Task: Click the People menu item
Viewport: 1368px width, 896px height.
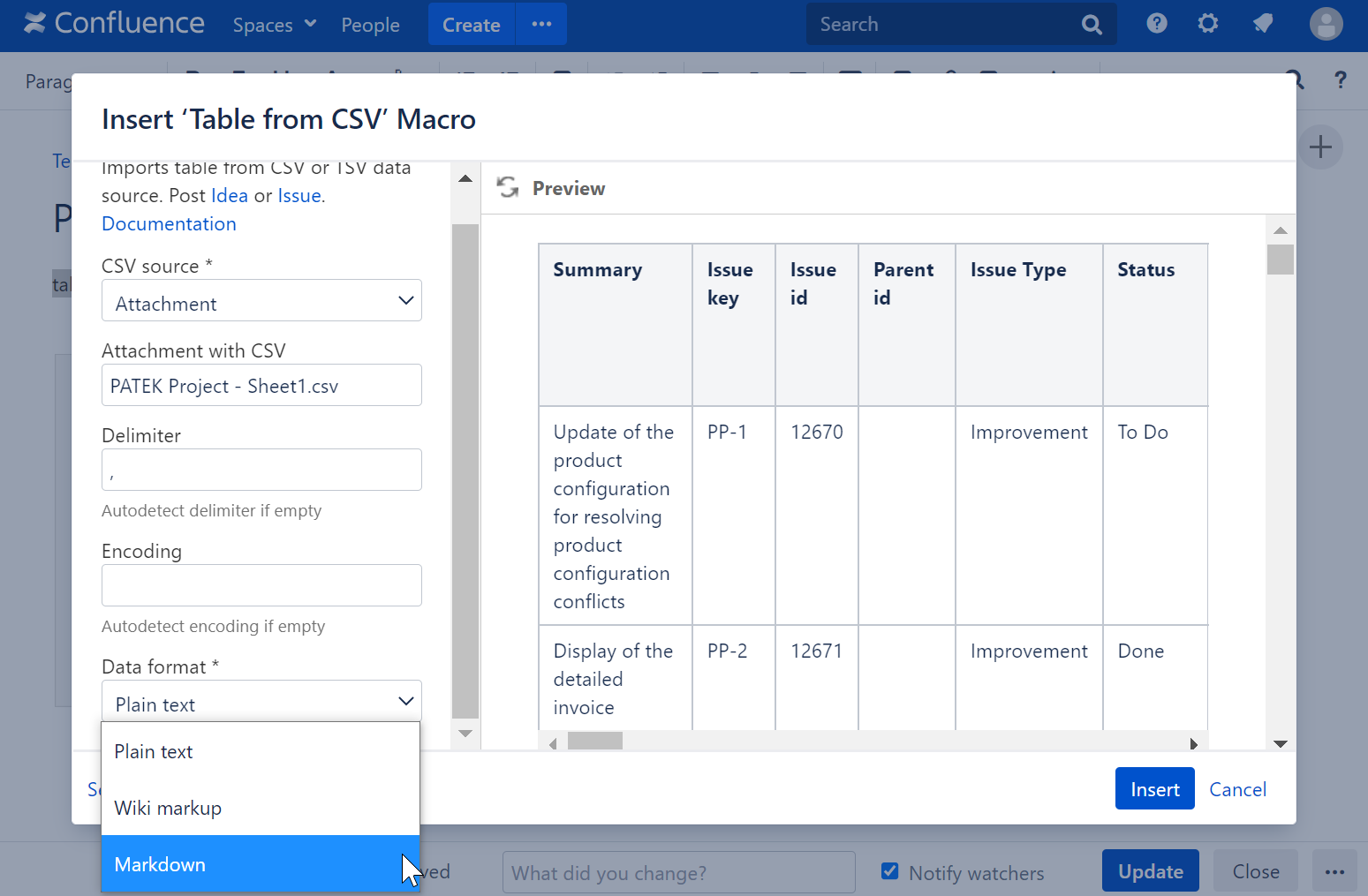Action: click(370, 25)
